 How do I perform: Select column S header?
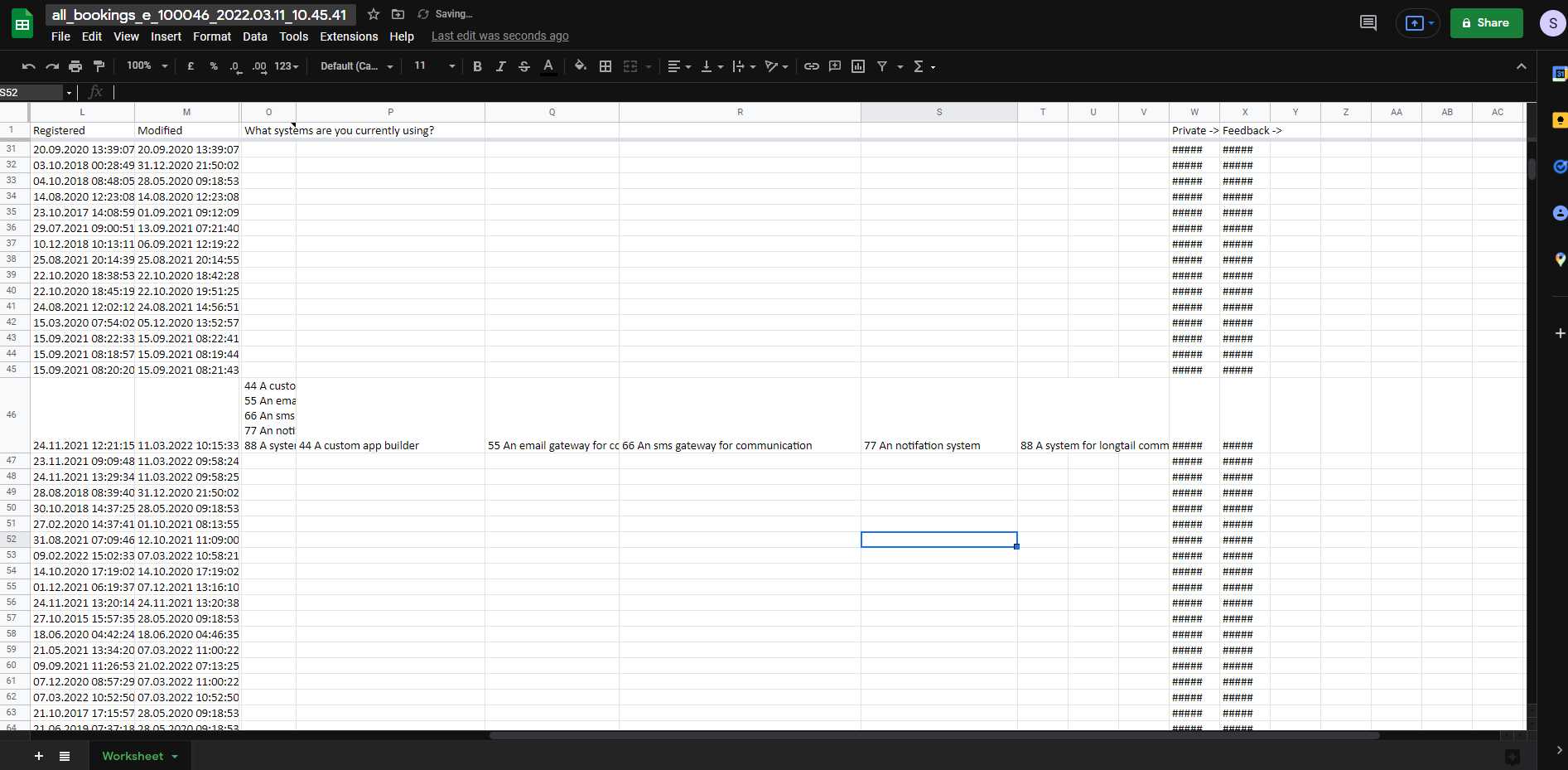pos(938,112)
